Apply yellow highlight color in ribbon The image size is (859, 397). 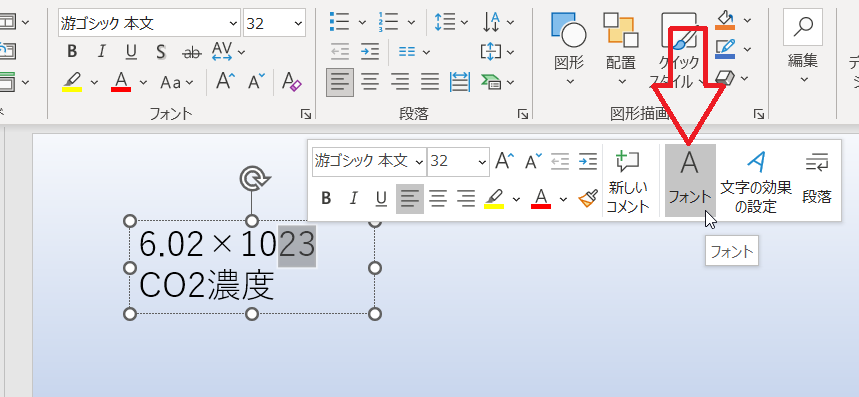coord(72,82)
